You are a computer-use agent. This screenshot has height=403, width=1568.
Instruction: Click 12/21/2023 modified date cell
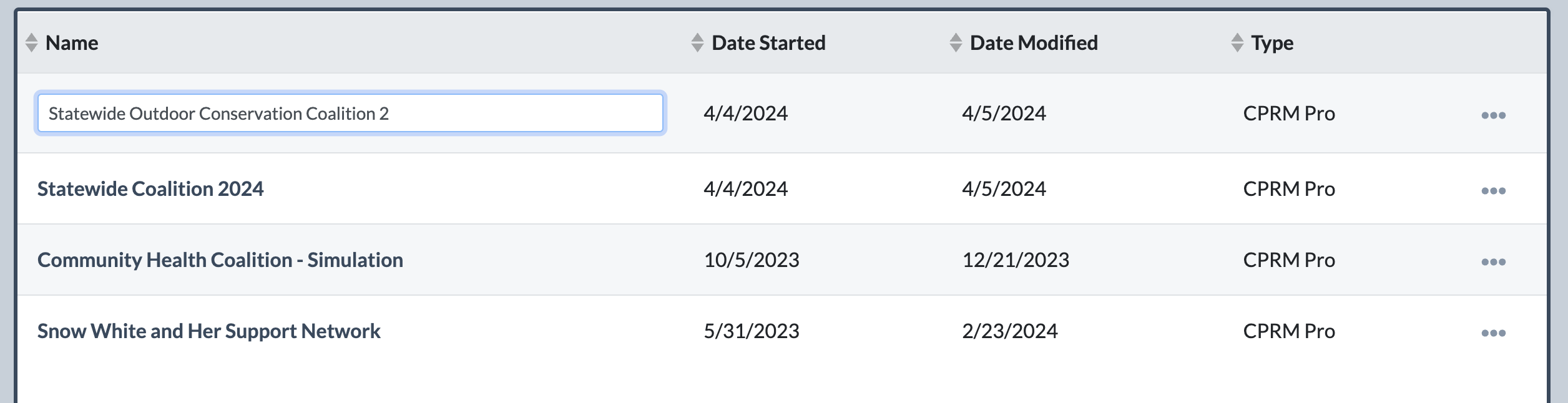(1016, 260)
